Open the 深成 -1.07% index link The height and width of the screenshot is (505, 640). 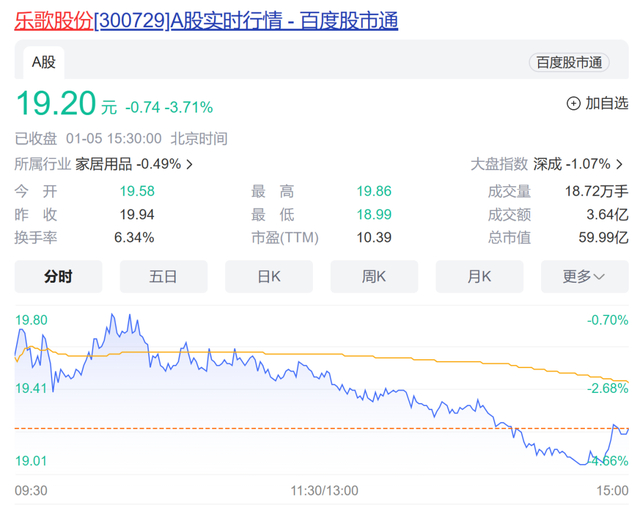[571, 164]
